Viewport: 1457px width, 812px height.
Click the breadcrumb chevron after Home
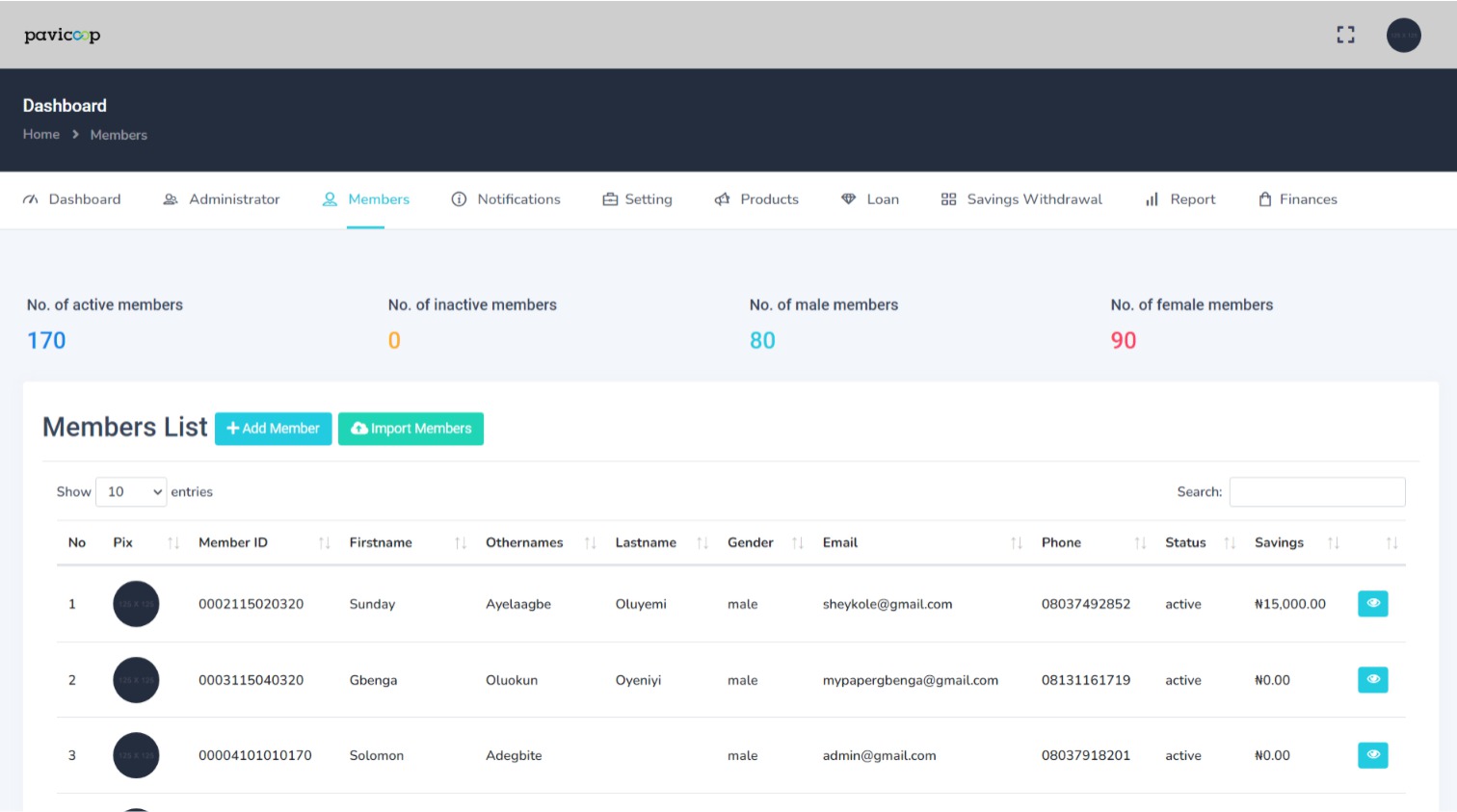(x=75, y=134)
